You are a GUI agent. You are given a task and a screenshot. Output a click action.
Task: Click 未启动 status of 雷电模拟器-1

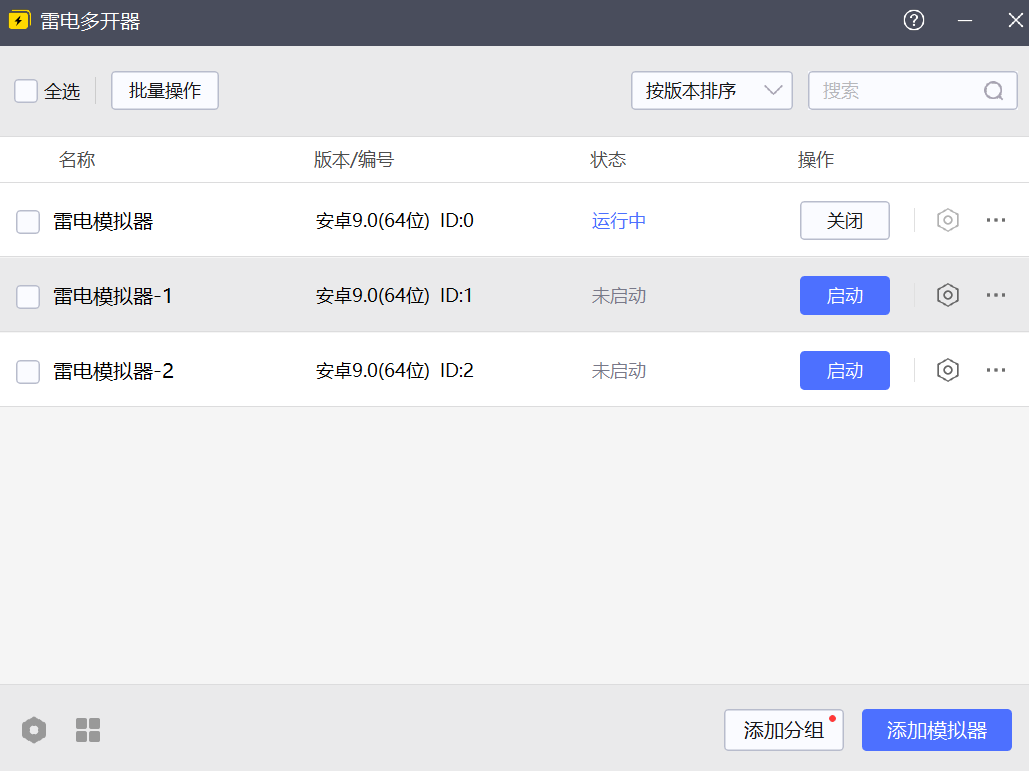pos(619,295)
